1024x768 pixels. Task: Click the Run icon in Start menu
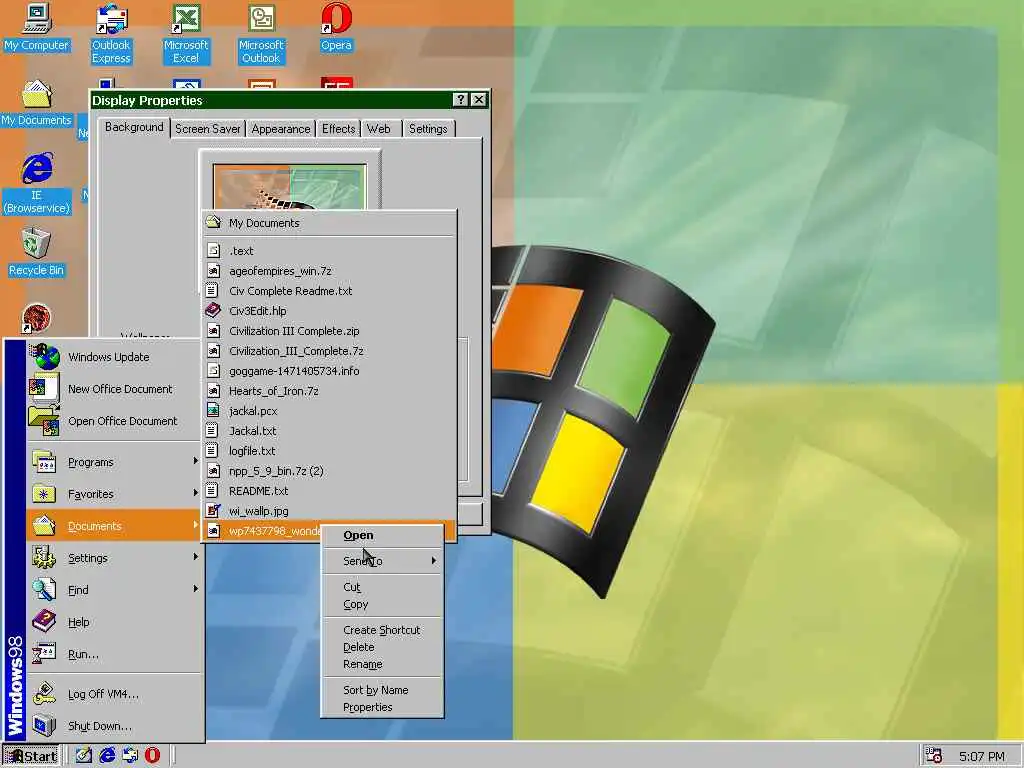tap(44, 654)
